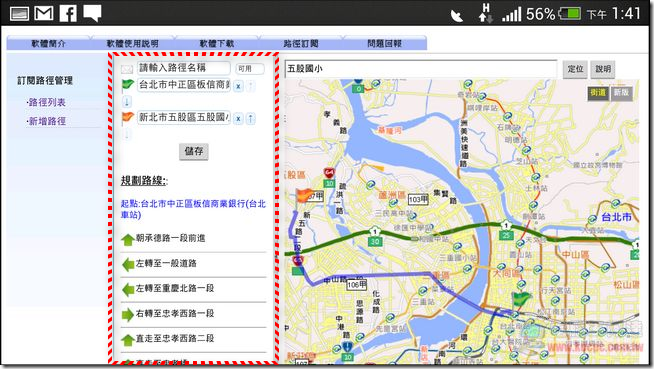Open the 軟體使用說明 tab
Screen dimensions: 654x369
(x=133, y=43)
